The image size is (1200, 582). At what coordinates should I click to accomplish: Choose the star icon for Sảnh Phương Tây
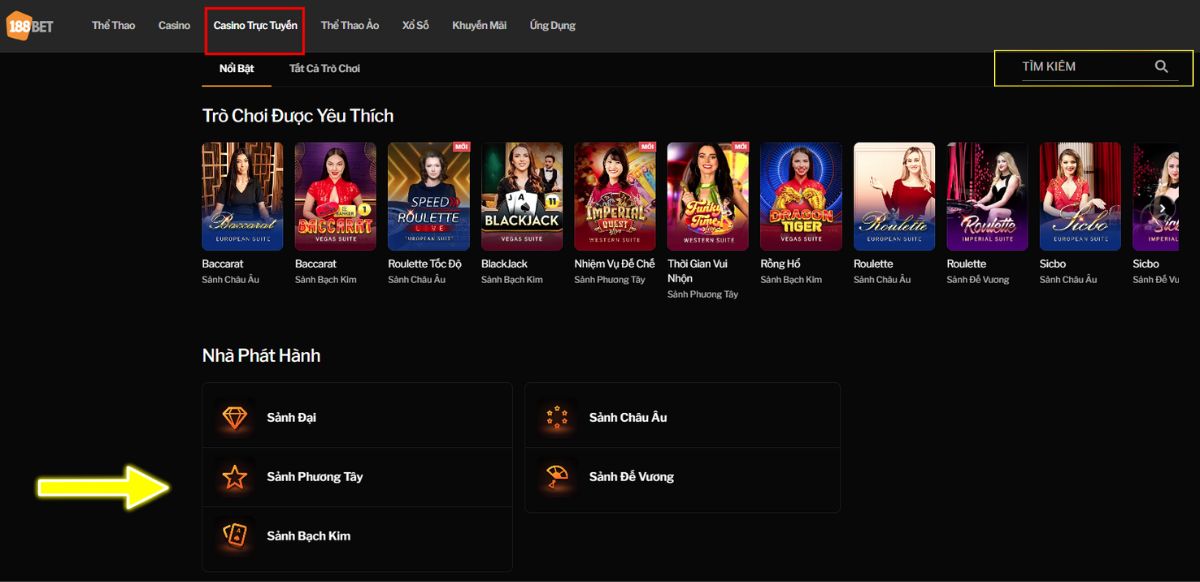tap(235, 477)
